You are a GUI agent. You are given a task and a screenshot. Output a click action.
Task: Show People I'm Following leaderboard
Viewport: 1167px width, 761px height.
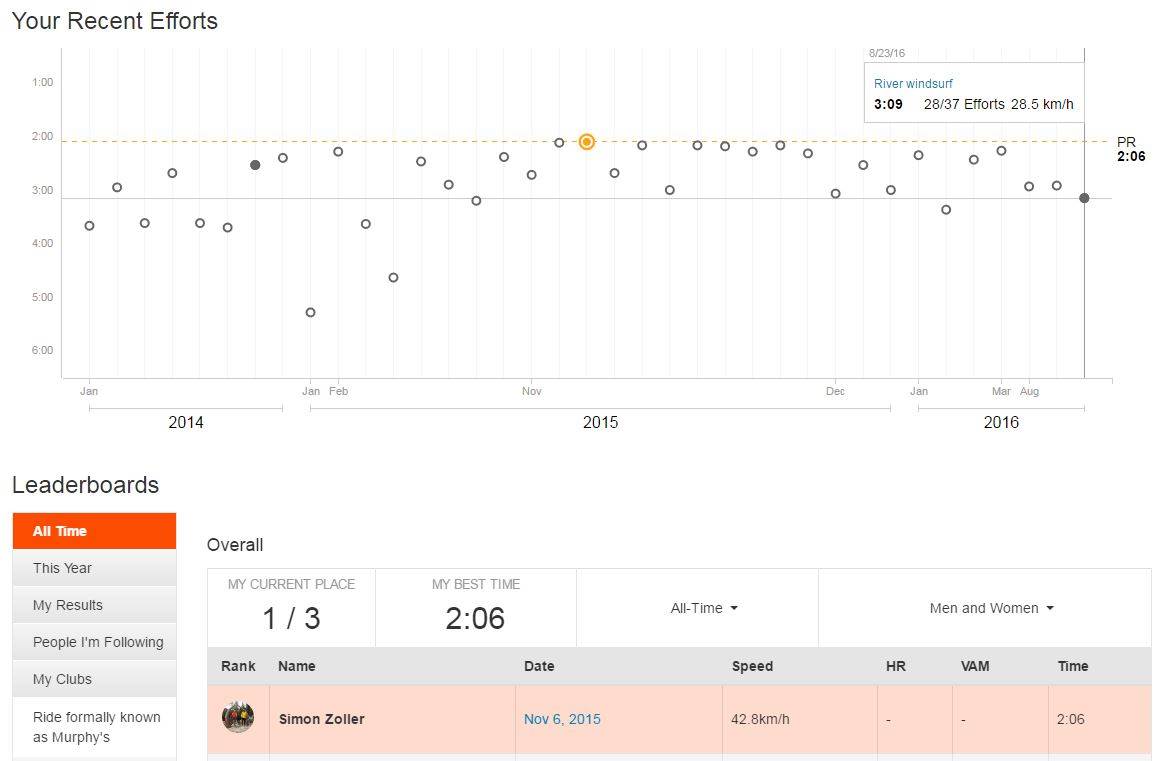94,642
